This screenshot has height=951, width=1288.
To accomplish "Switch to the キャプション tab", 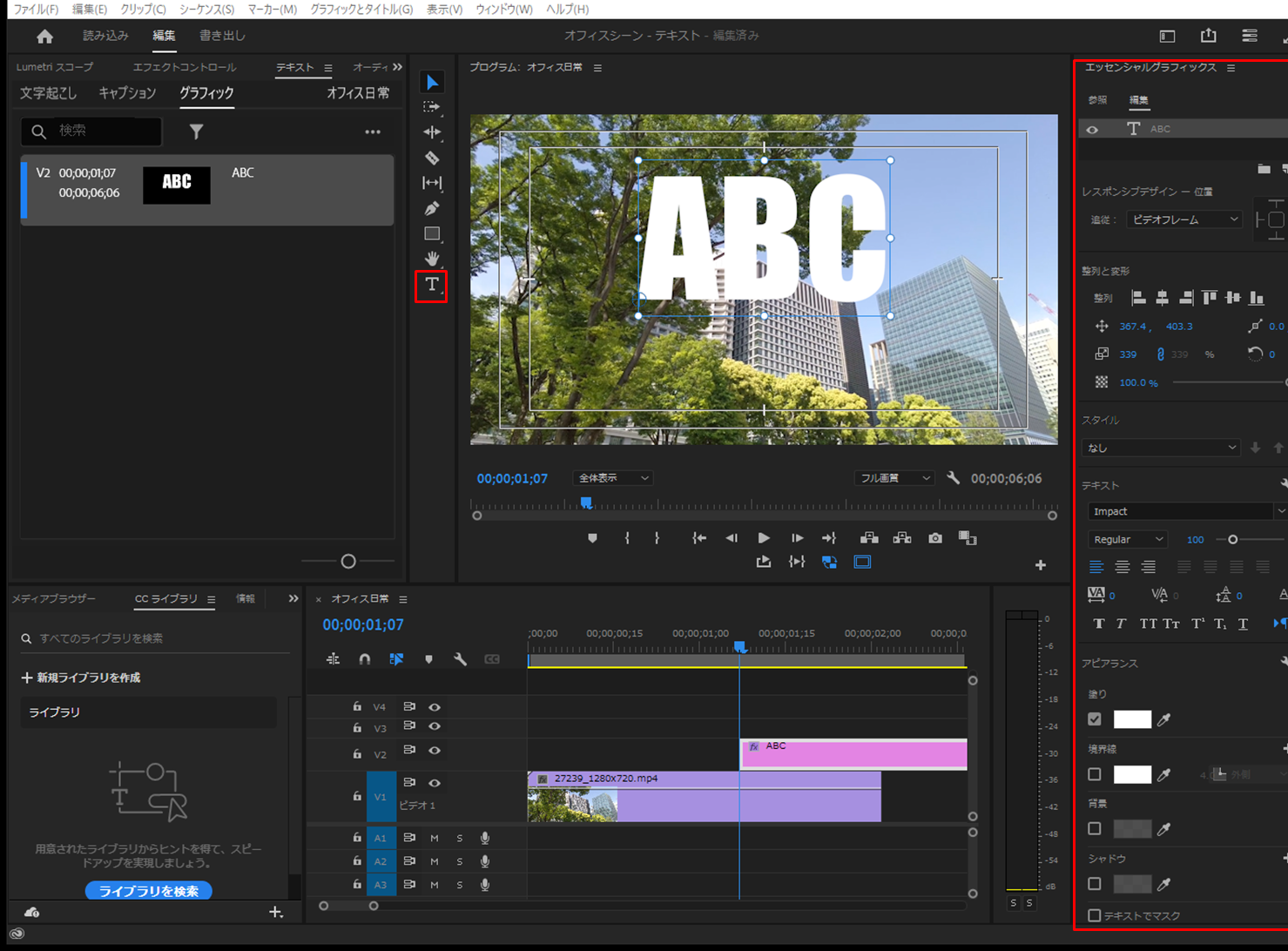I will click(x=127, y=93).
